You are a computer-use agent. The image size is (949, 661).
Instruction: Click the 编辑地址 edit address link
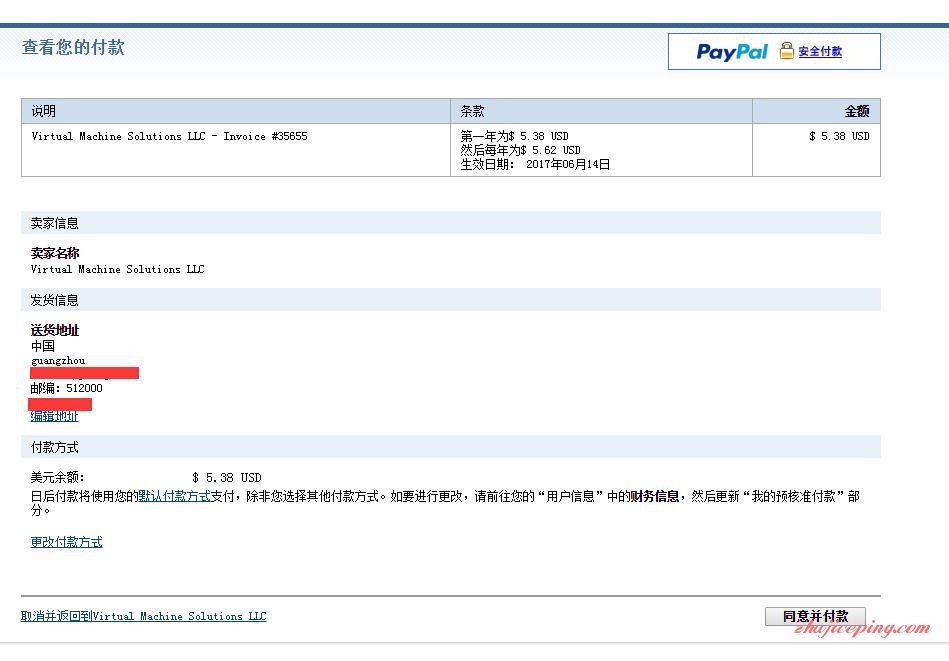point(54,416)
